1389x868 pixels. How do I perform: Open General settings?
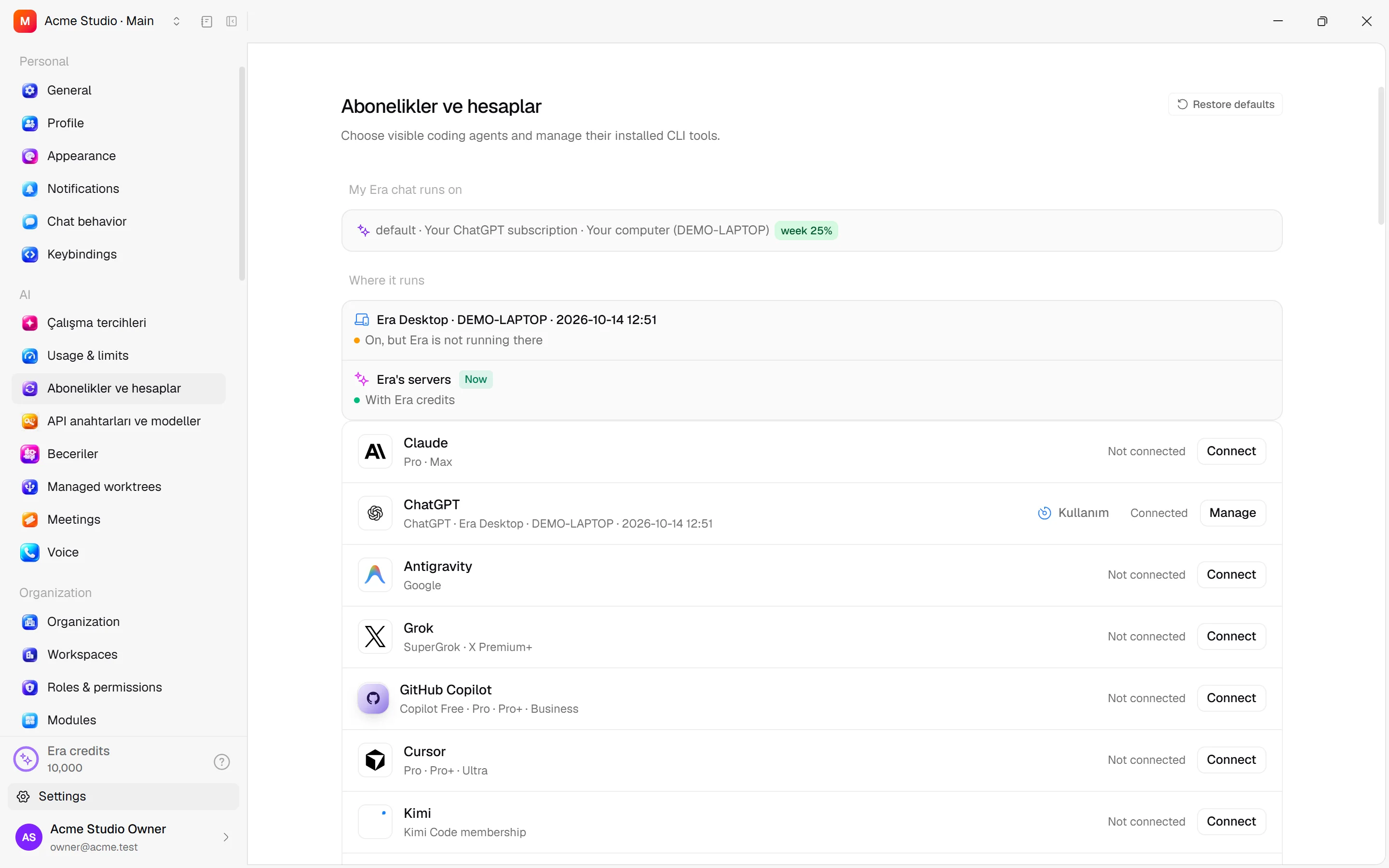coord(118,90)
